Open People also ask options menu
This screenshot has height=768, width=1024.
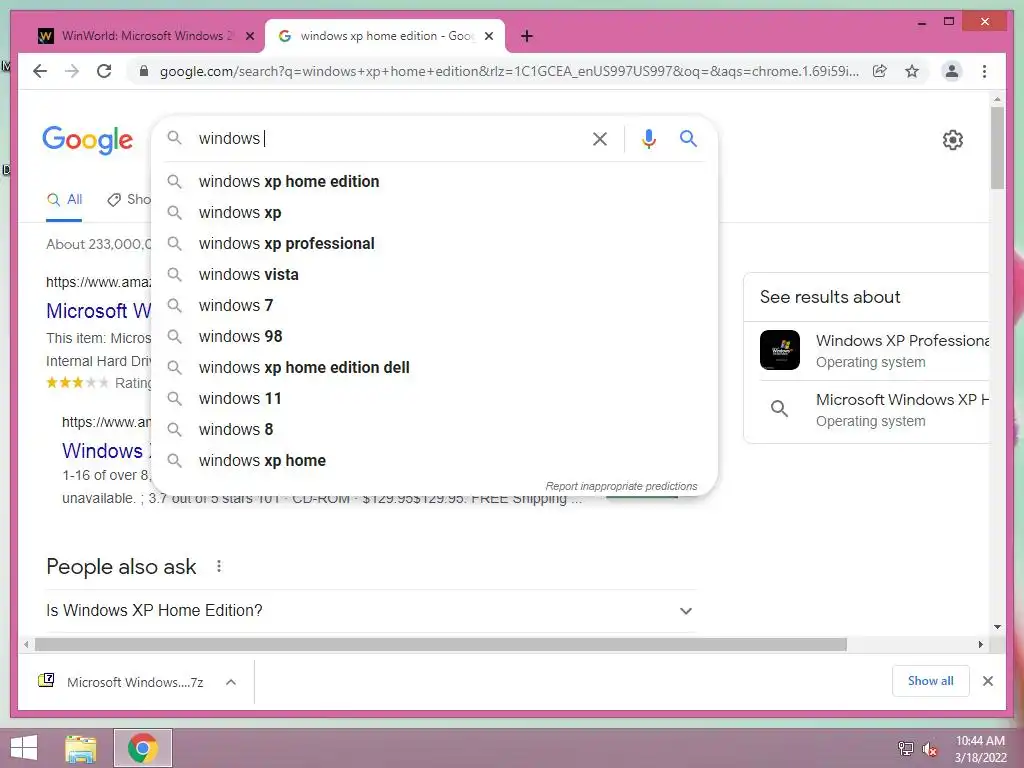[219, 566]
